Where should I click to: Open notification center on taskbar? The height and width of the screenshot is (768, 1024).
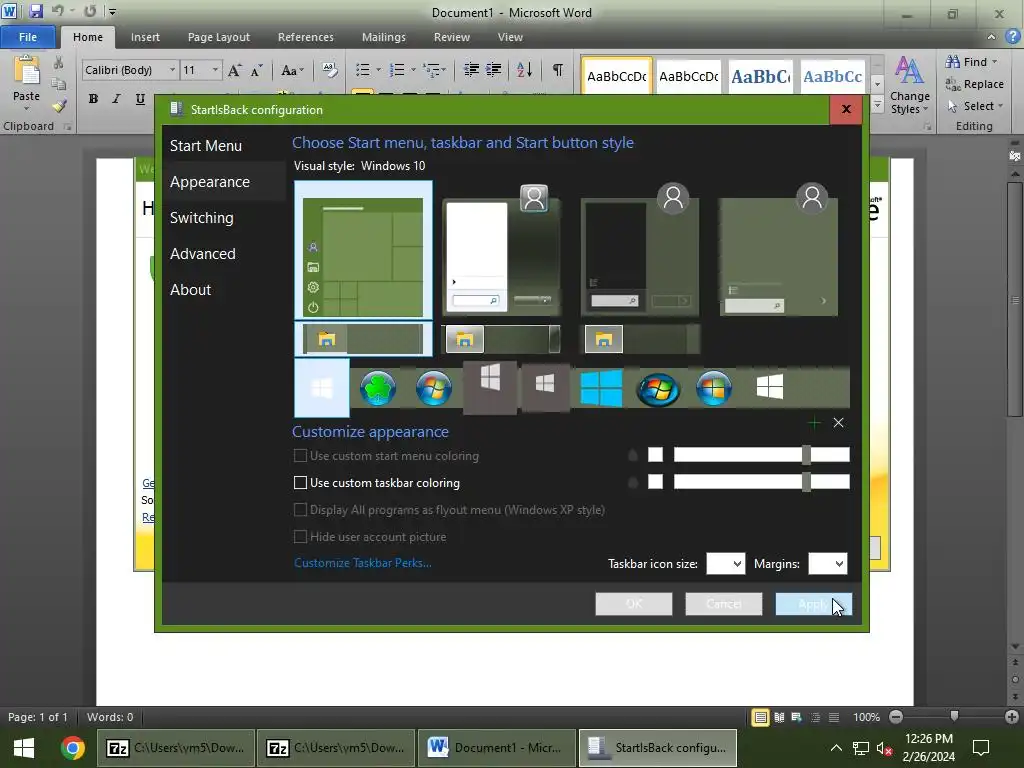(980, 748)
